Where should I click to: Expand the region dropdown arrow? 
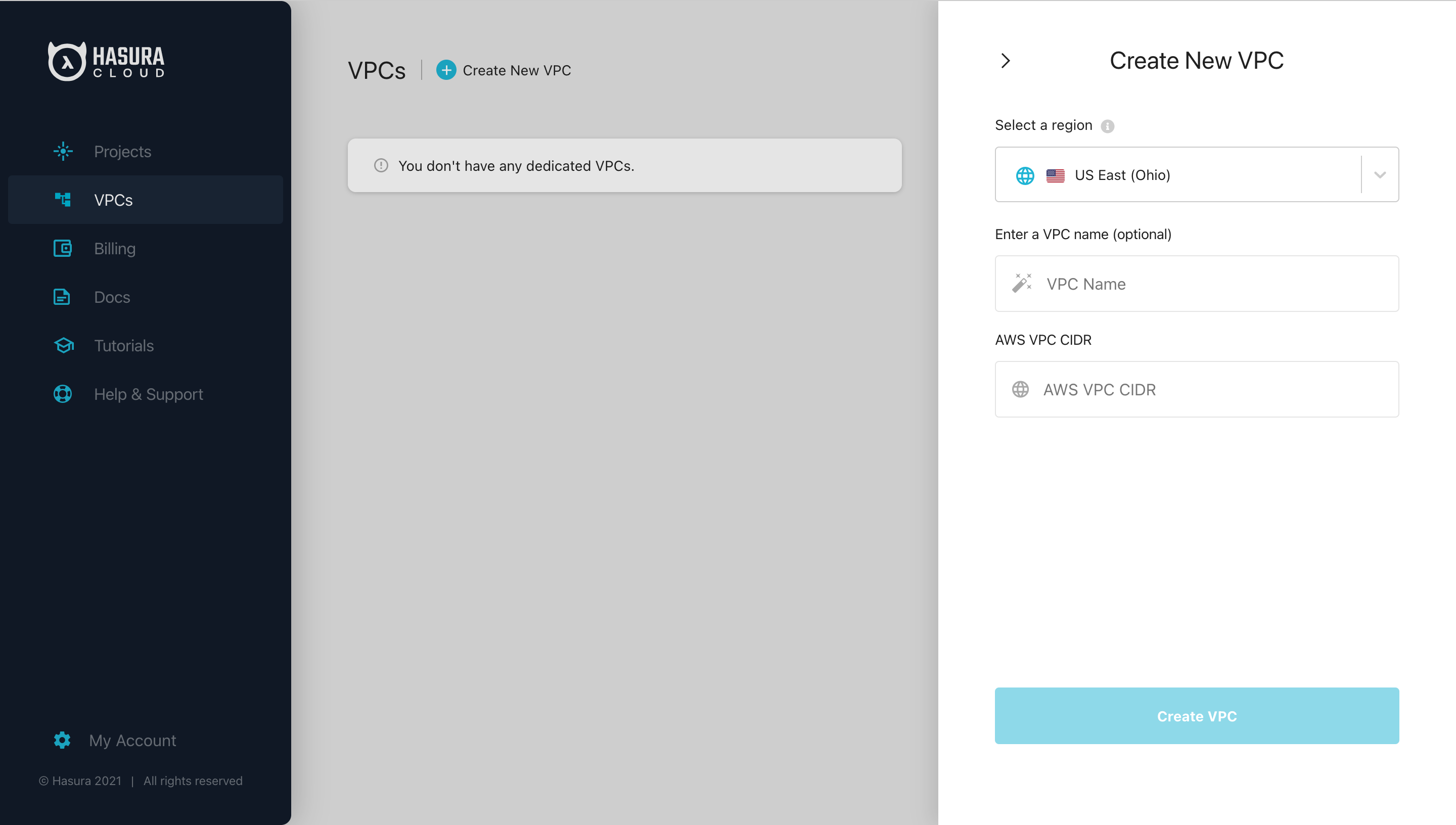[x=1380, y=174]
